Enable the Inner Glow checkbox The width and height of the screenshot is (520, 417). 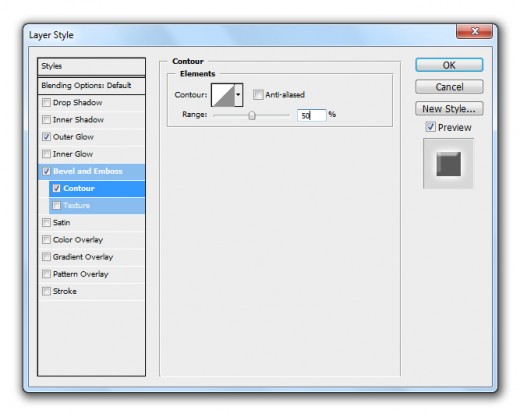tap(46, 154)
